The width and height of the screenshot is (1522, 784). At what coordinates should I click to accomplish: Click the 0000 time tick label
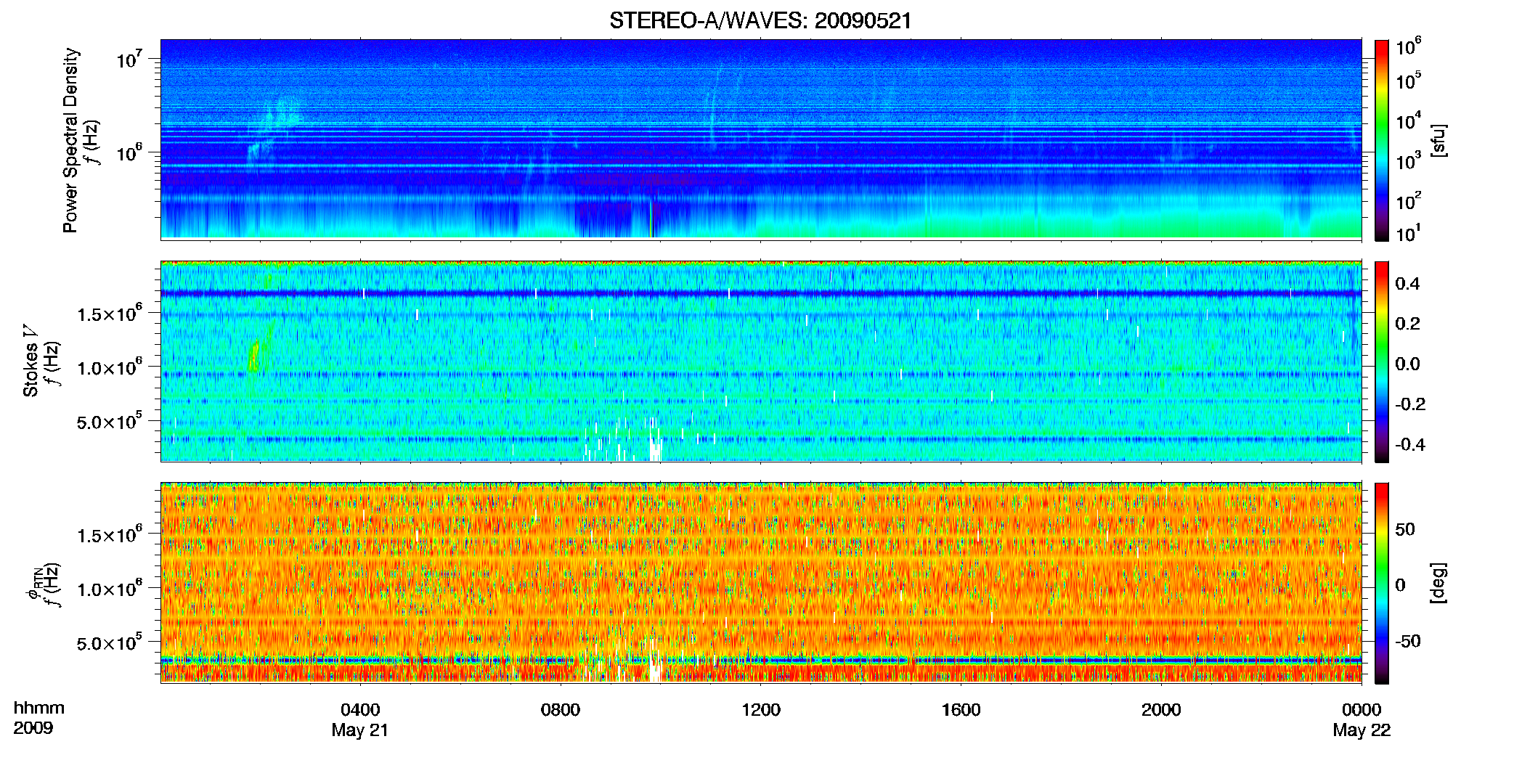click(x=1362, y=710)
